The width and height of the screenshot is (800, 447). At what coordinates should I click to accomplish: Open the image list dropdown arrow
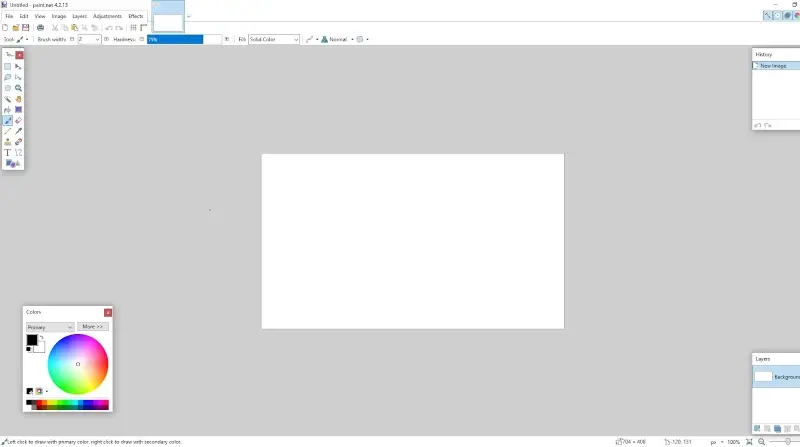pyautogui.click(x=189, y=16)
